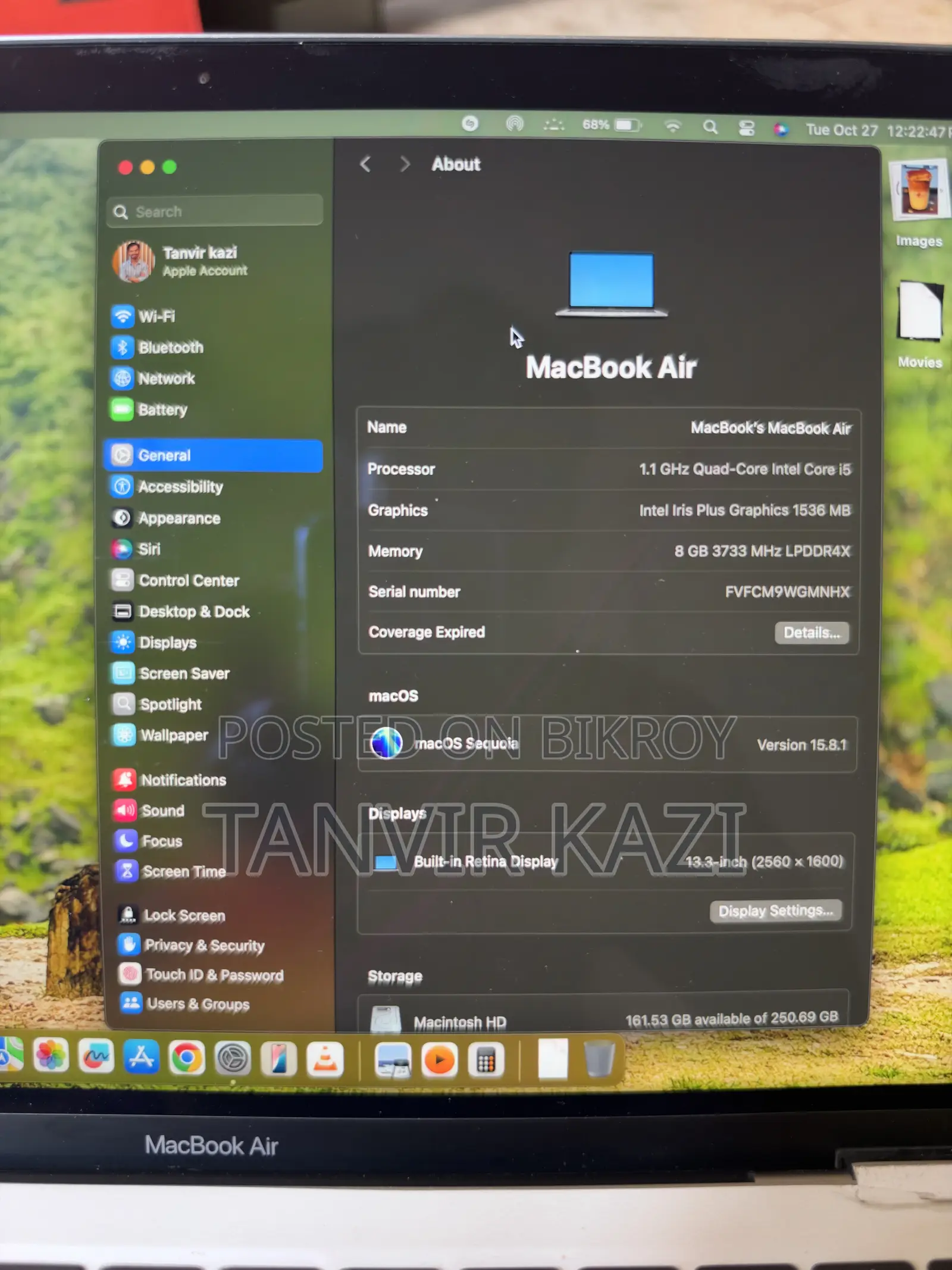Viewport: 952px width, 1270px height.
Task: Open Spotlight search in menu bar
Action: point(710,127)
